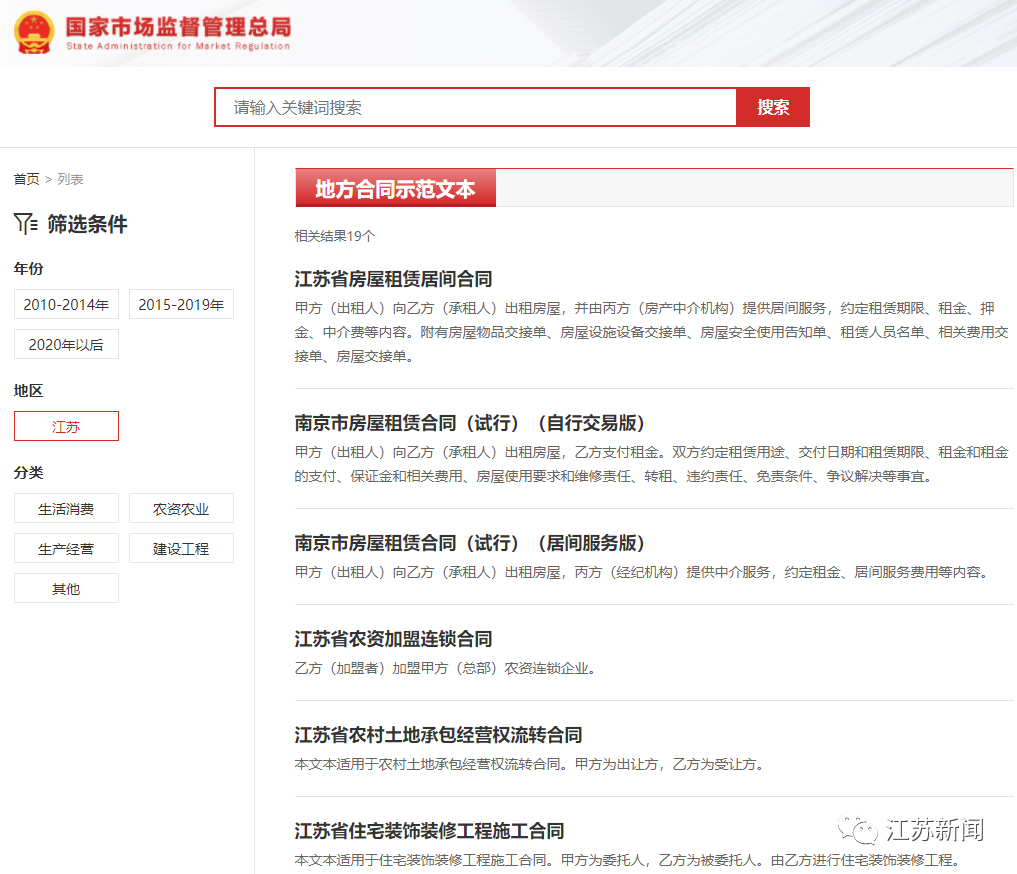The width and height of the screenshot is (1017, 874).
Task: Select the 农资农业 category filter
Action: click(x=181, y=508)
